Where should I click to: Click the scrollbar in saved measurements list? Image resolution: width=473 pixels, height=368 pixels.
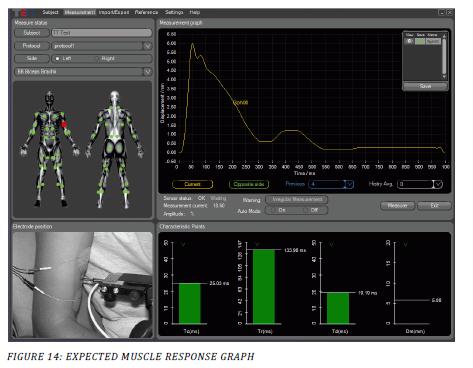444,55
